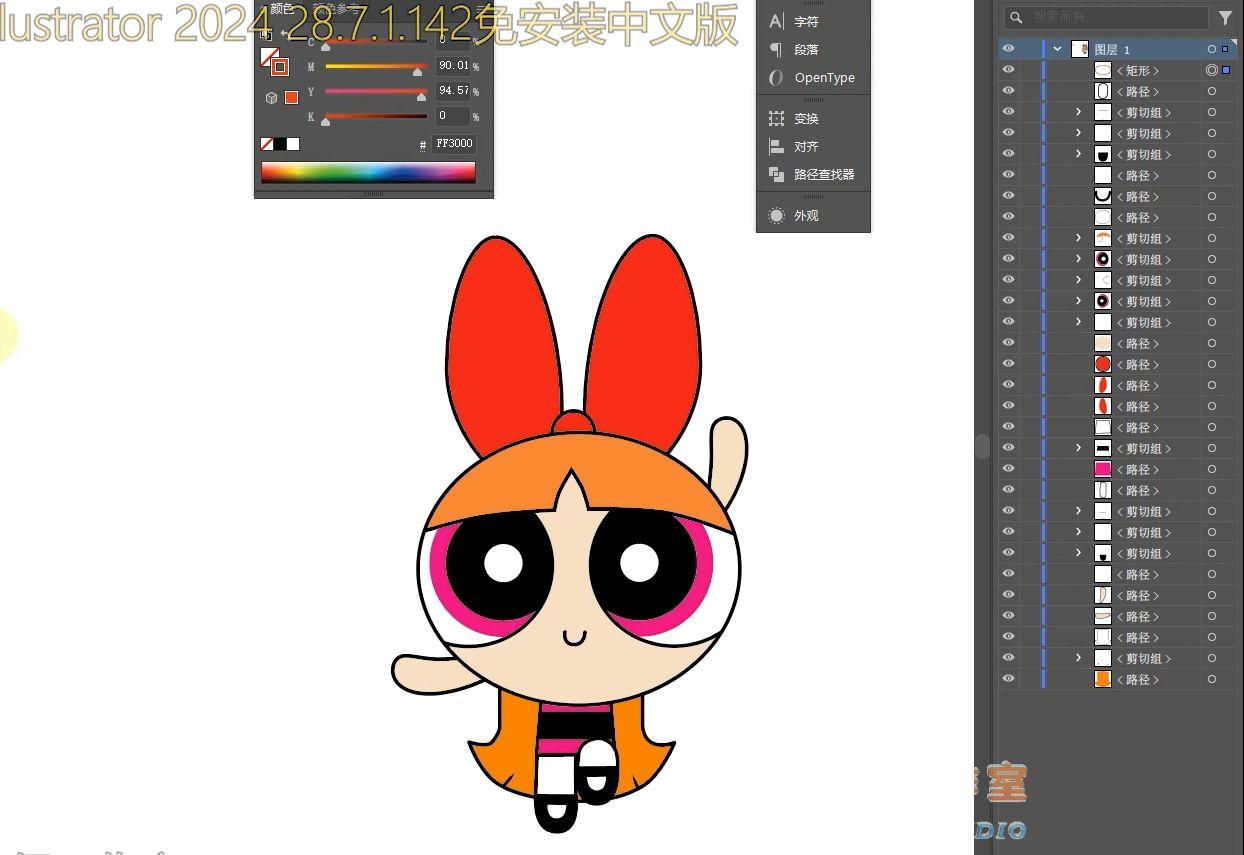Toggle visibility of 图层 1
This screenshot has width=1244, height=855.
tap(1008, 49)
